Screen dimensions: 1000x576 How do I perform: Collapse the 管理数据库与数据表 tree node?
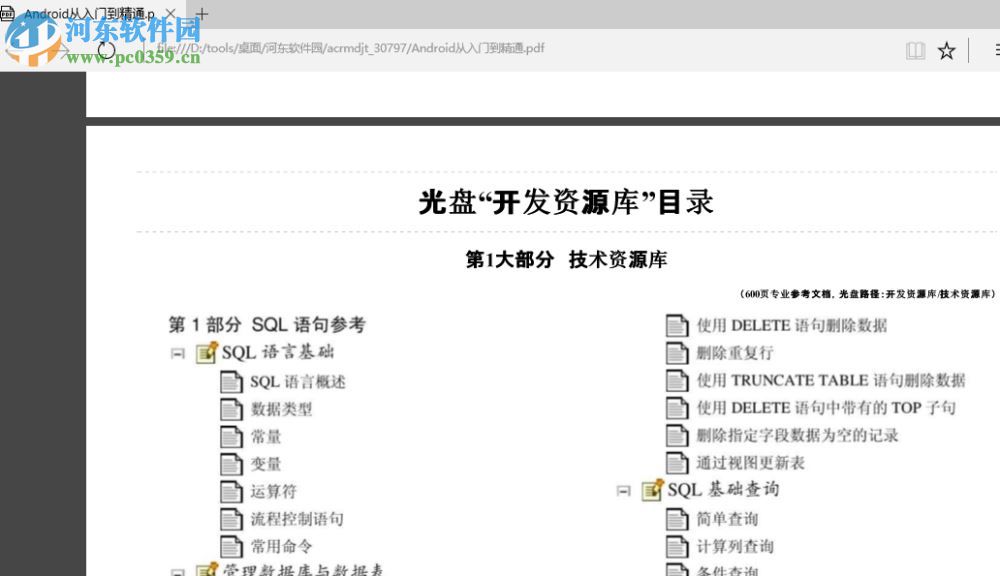[x=178, y=571]
